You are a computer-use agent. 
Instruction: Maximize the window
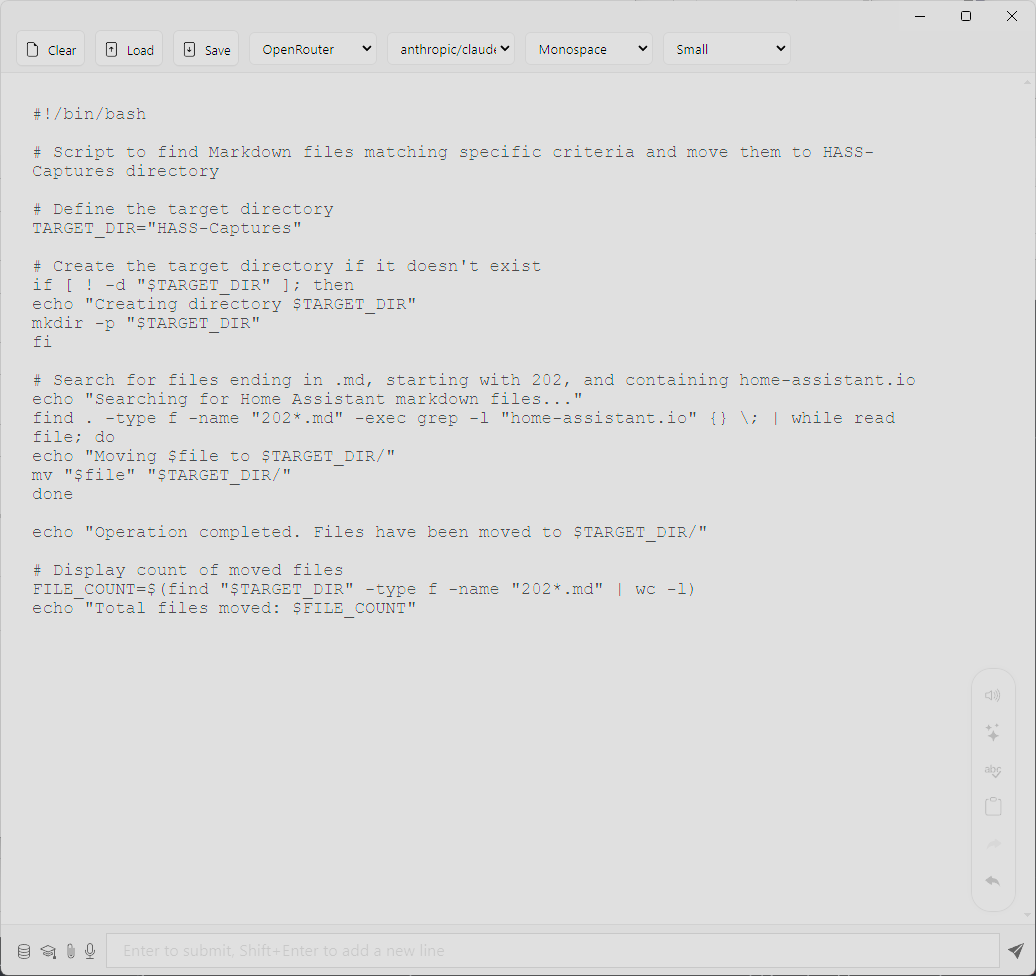click(x=966, y=16)
